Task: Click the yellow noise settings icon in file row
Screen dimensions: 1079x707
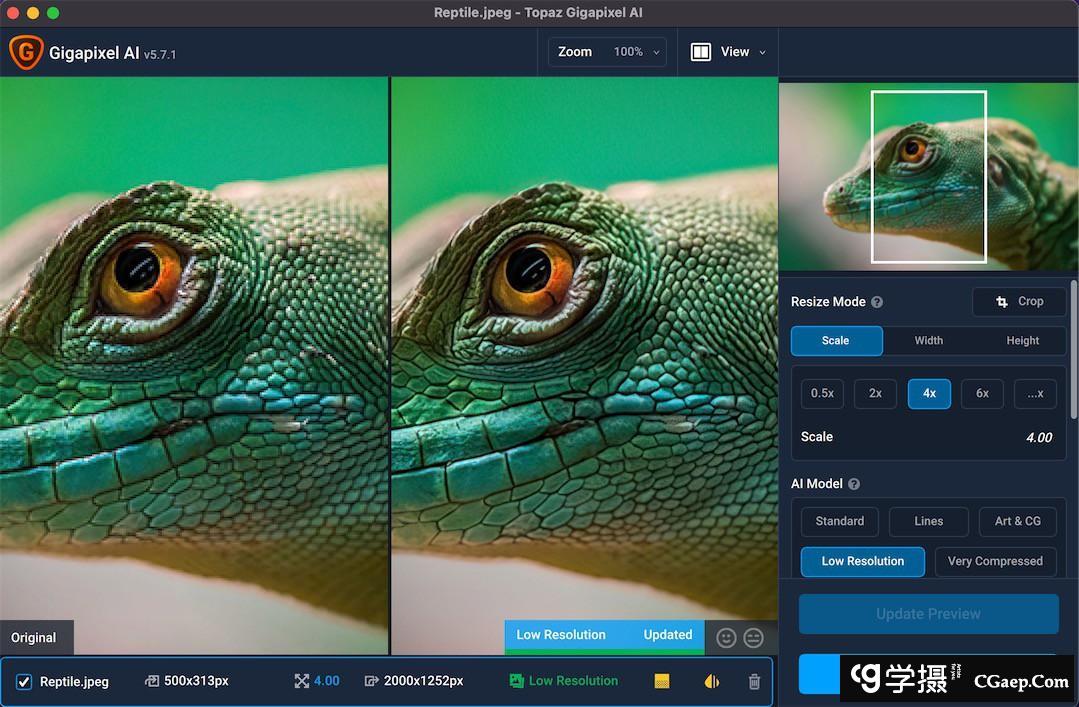Action: click(661, 681)
